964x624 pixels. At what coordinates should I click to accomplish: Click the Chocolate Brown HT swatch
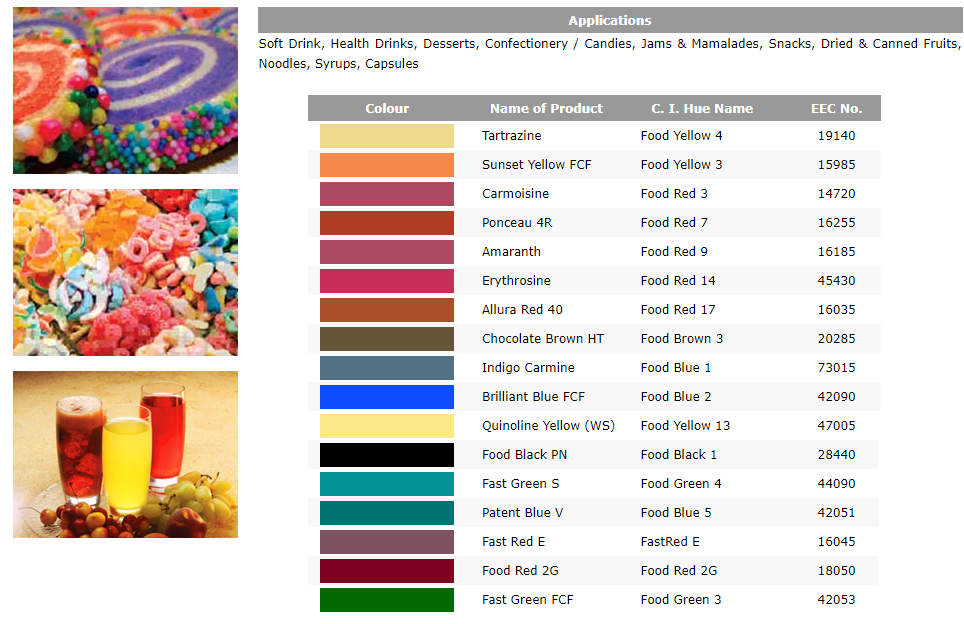387,339
